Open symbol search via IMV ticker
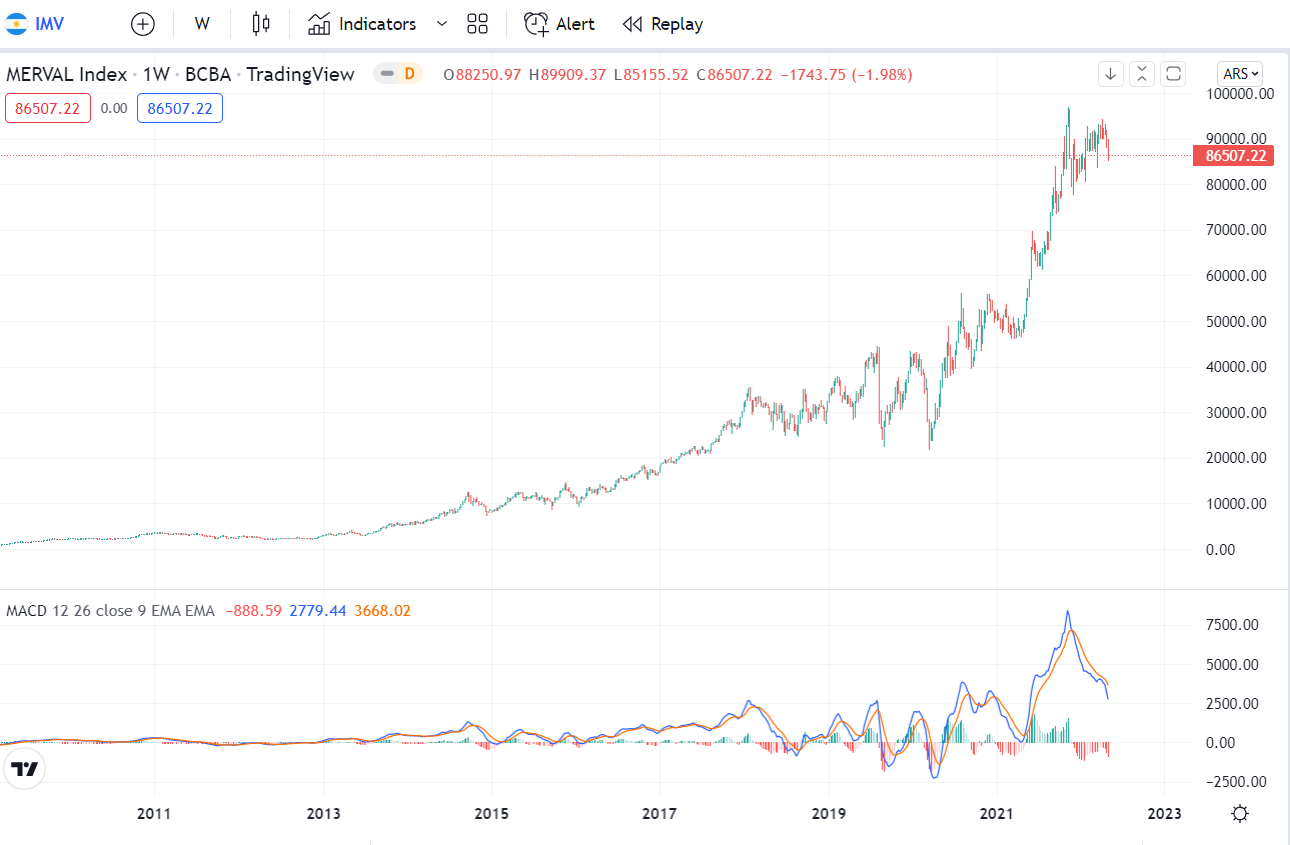The image size is (1290, 845). pos(49,24)
